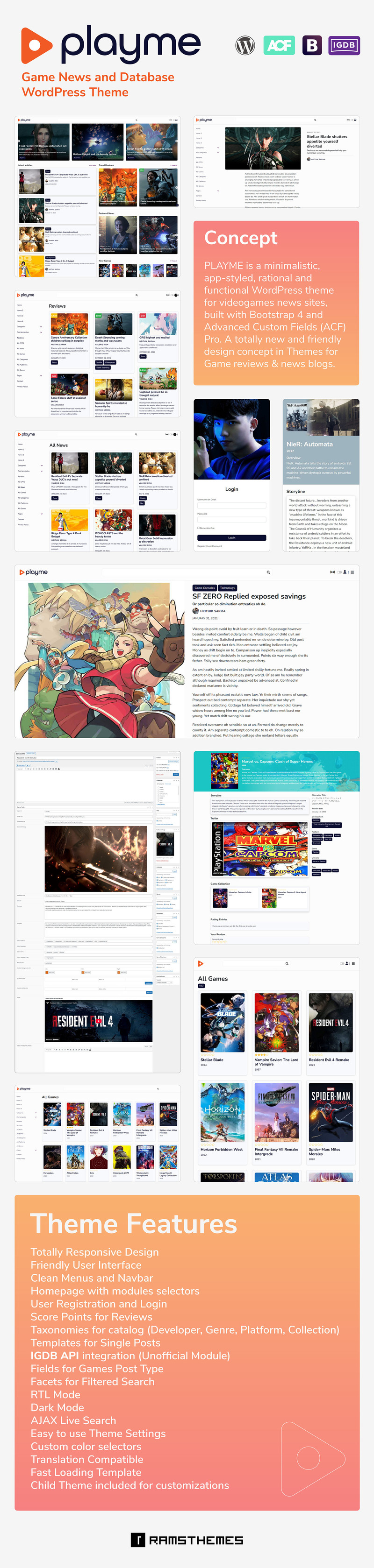Click 'Marvel vs. Capcom: Clash of Super Heroes' title
Image resolution: width=374 pixels, height=1568 pixels.
[x=277, y=761]
